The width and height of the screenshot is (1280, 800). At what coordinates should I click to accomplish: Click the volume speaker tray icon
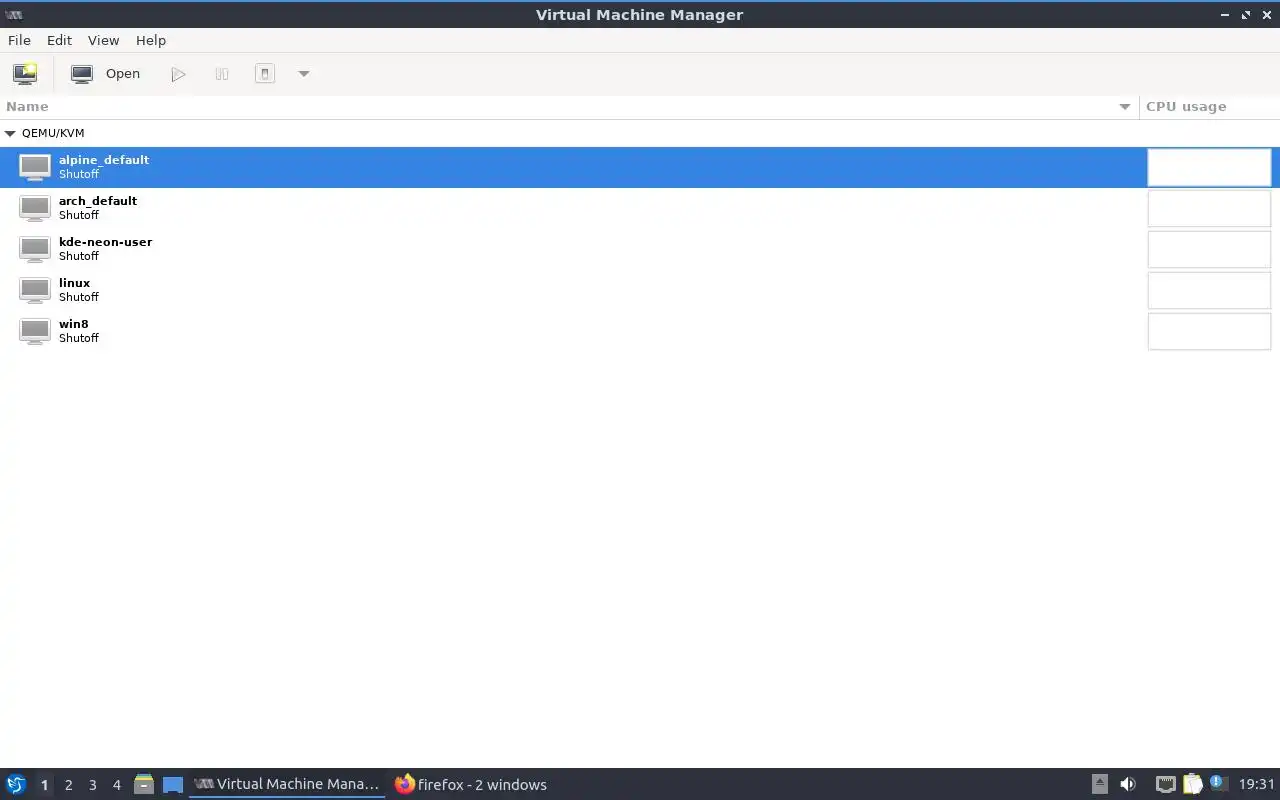point(1128,784)
